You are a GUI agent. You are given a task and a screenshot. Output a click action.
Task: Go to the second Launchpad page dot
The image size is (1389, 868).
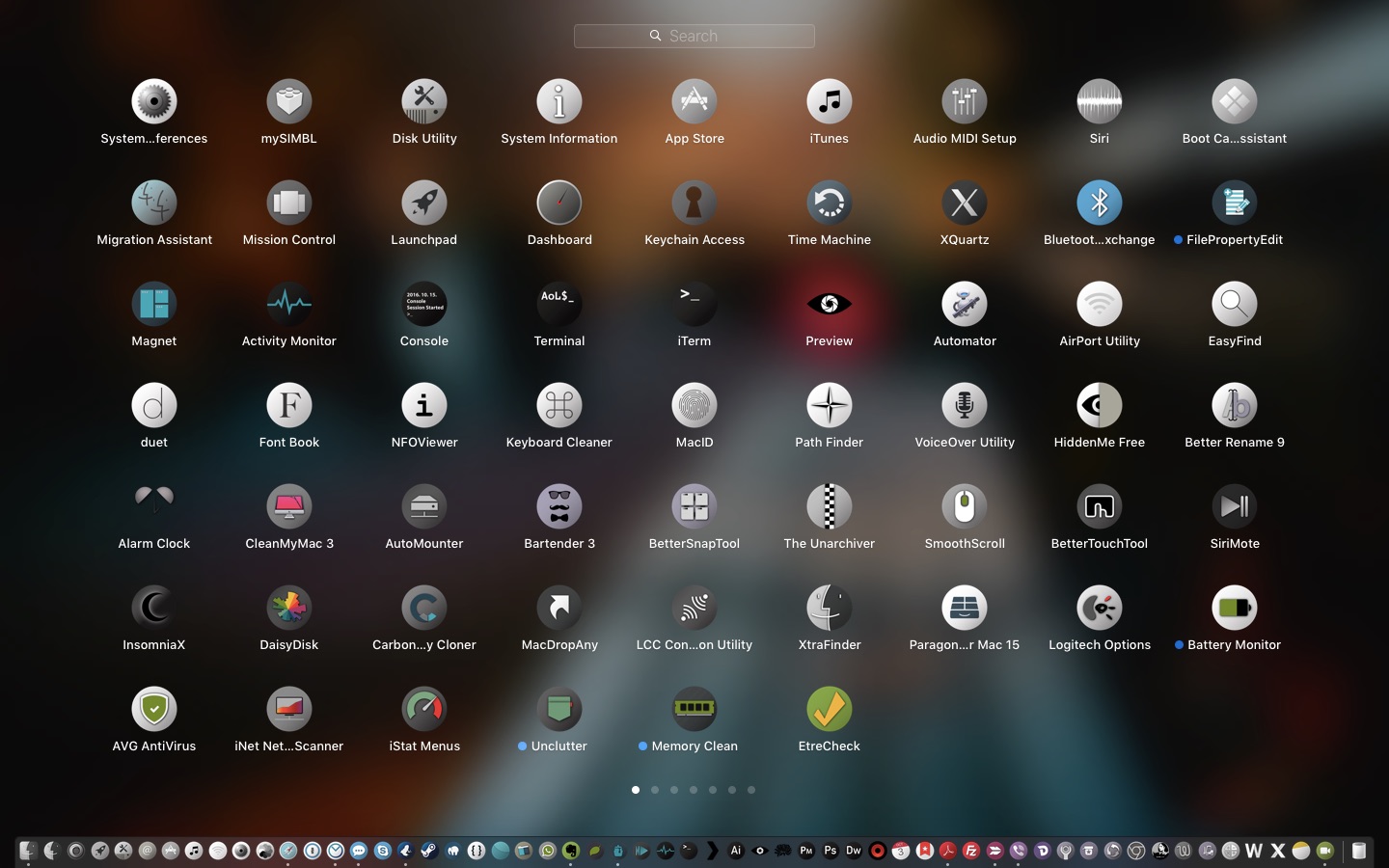(x=655, y=790)
